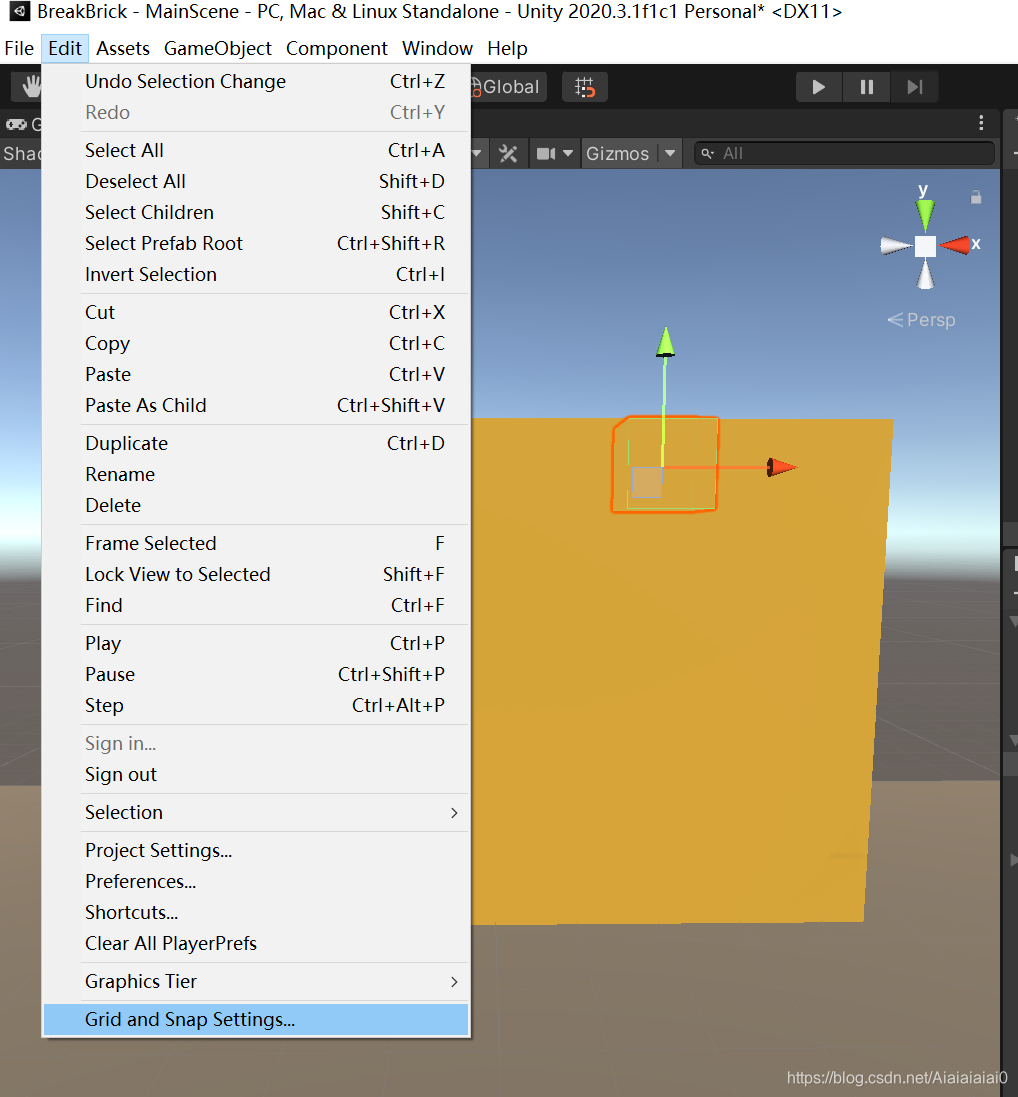
Task: Open Gizmos dropdown arrow
Action: point(670,153)
